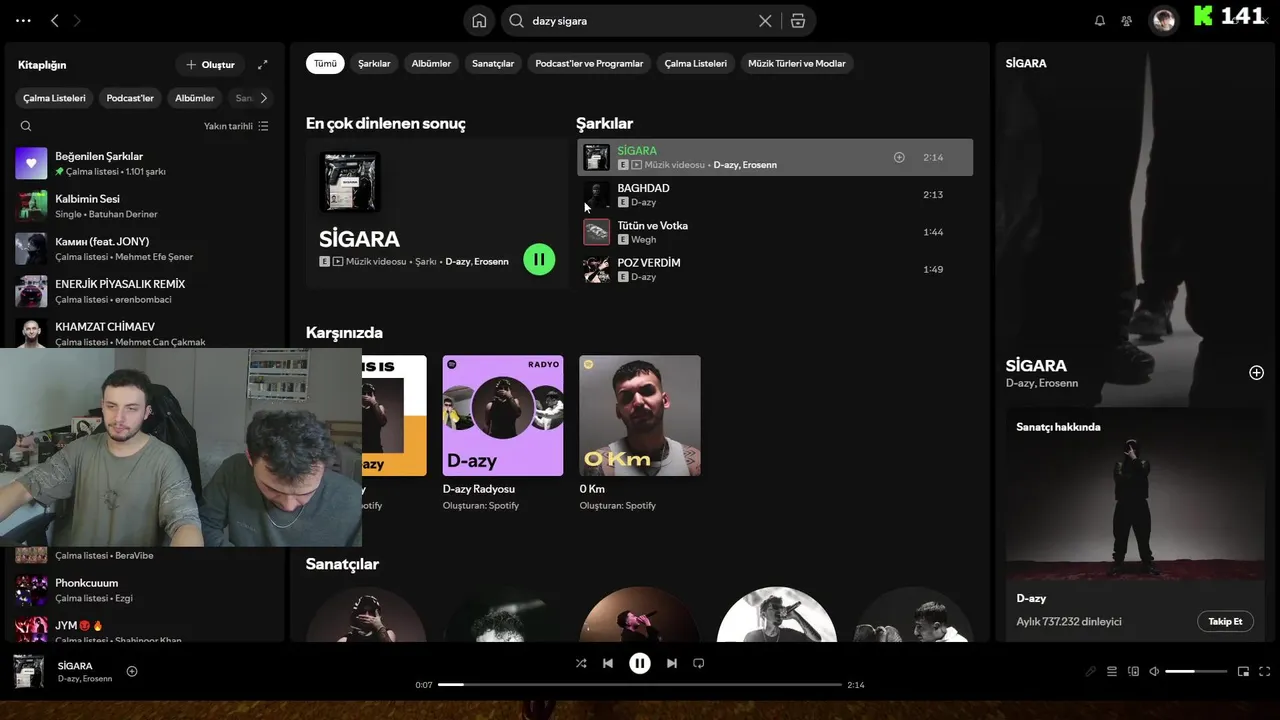The height and width of the screenshot is (720, 1280).
Task: Add now-playing SİGARA to liked songs
Action: 132,671
